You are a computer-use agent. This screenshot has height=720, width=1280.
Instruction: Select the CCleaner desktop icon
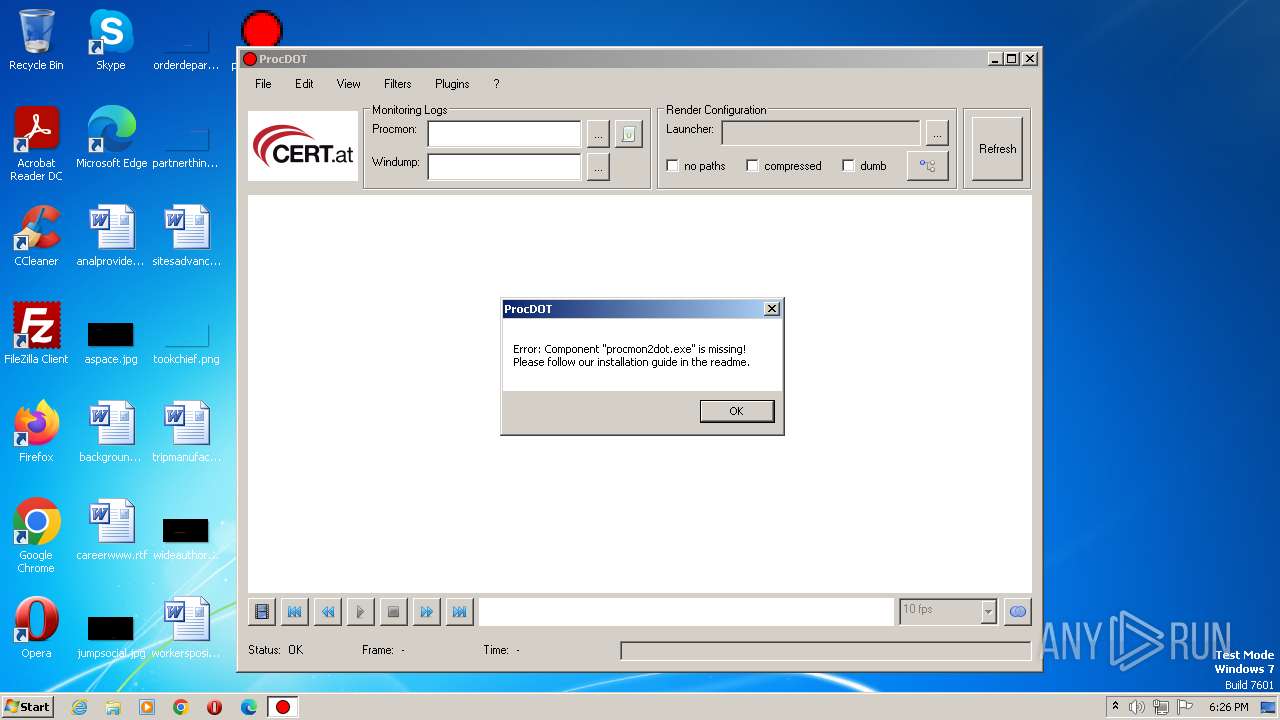pos(36,236)
